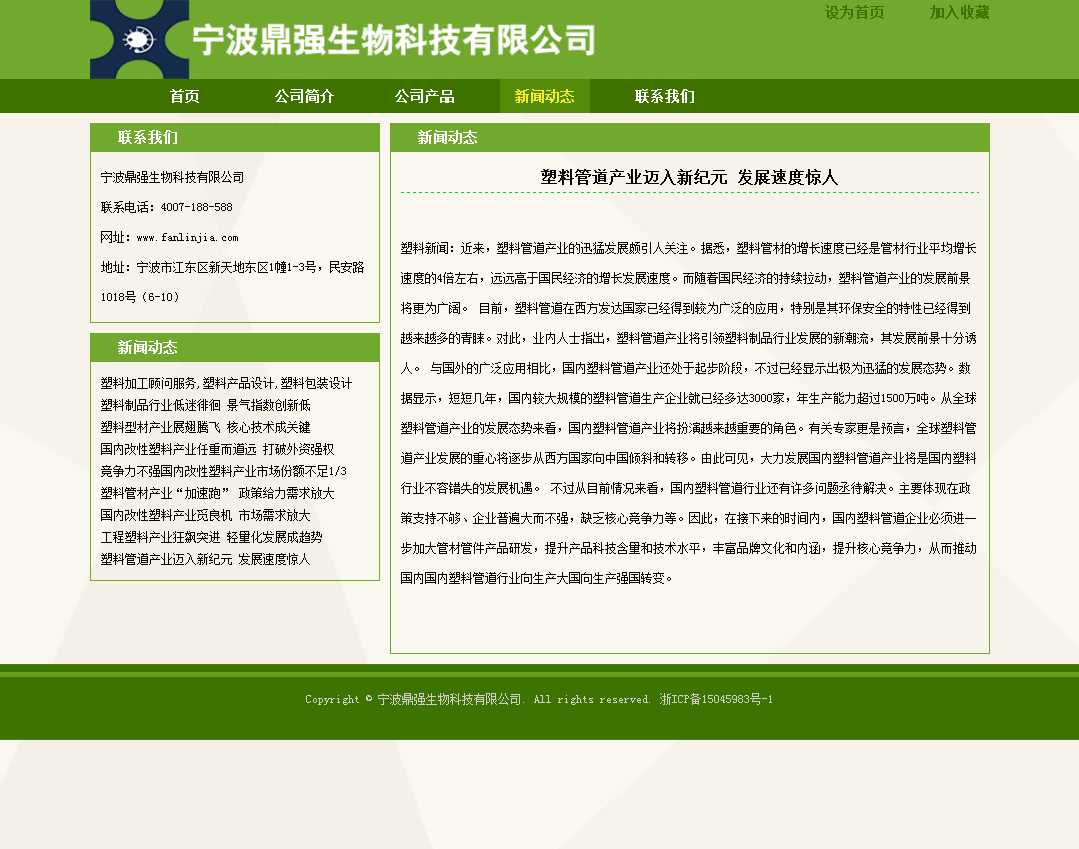Select sidebar link 塑料管道产业迈入新纪元

205,559
